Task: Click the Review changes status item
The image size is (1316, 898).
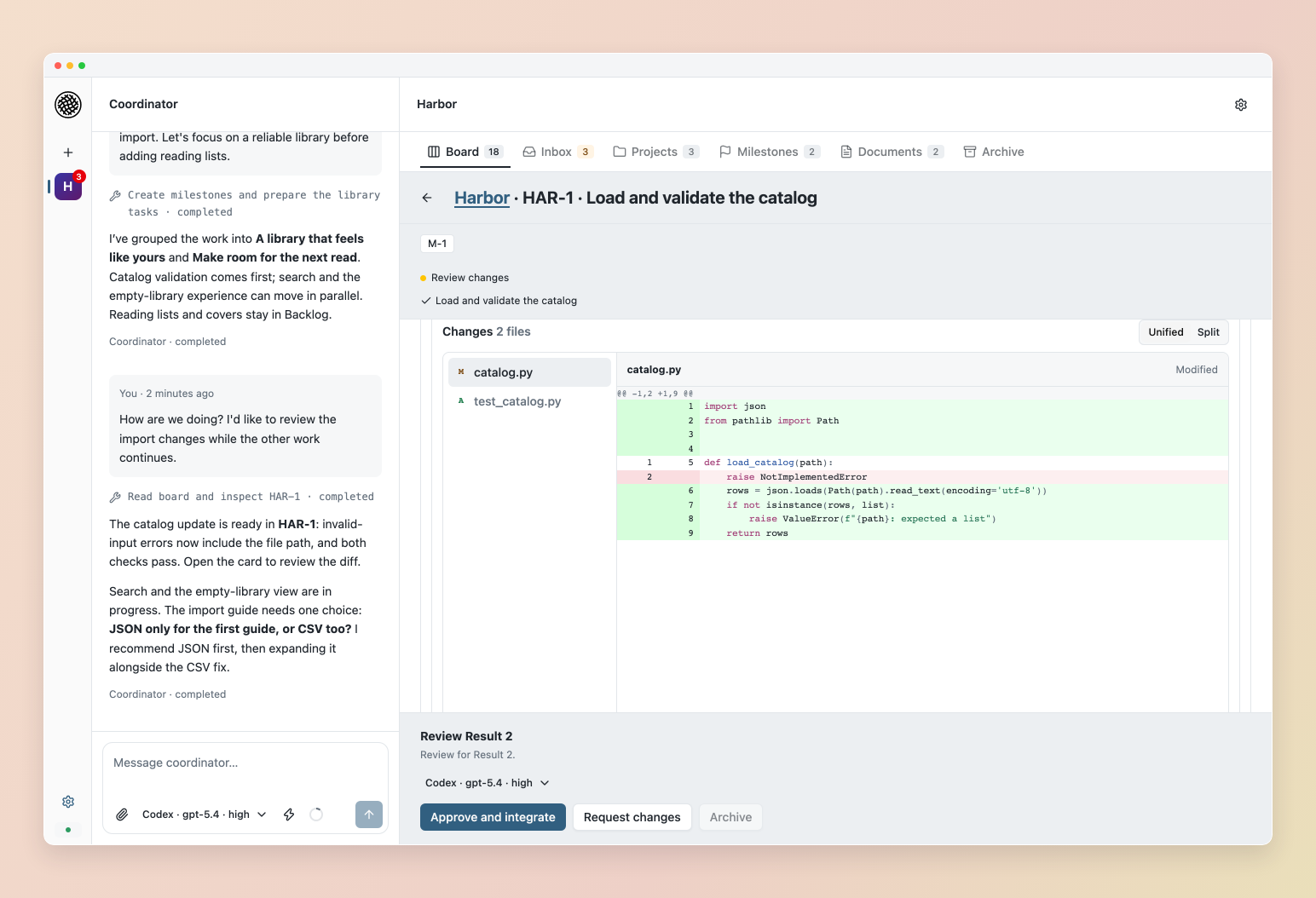Action: [465, 278]
